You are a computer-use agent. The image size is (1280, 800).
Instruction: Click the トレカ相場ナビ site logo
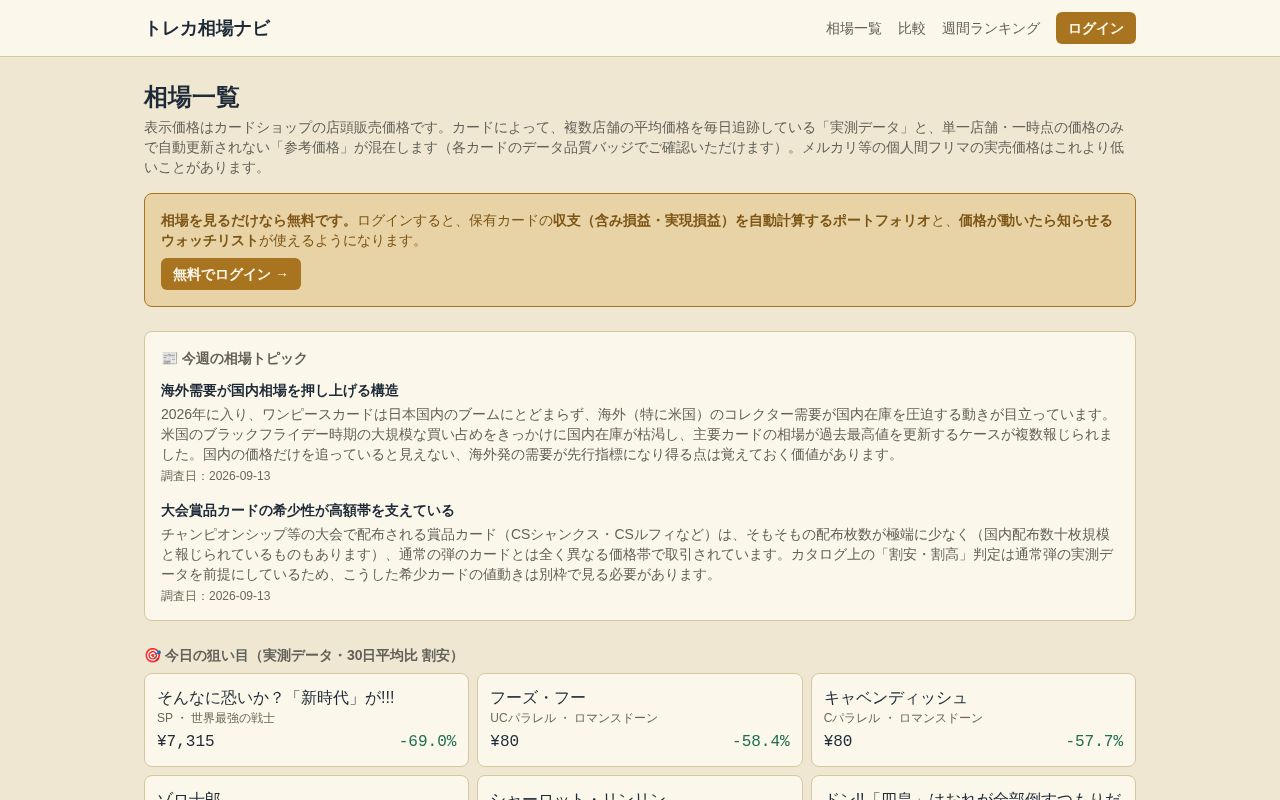[x=207, y=28]
